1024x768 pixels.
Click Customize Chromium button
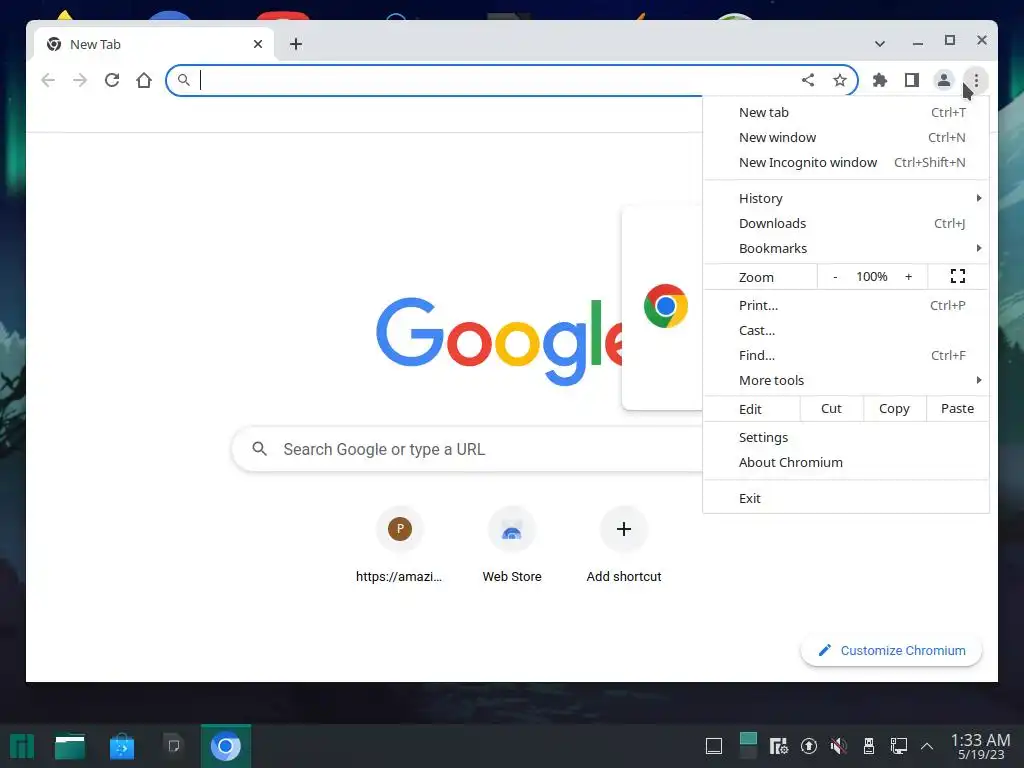[891, 650]
